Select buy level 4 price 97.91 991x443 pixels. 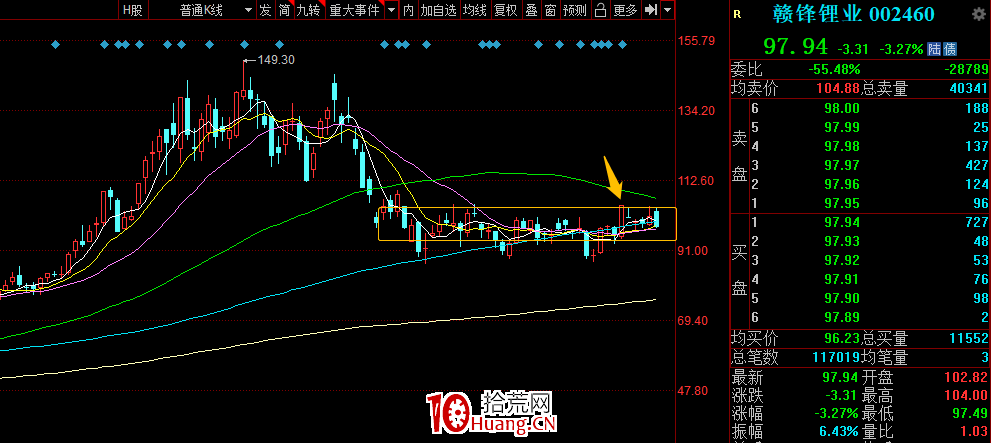click(x=842, y=279)
